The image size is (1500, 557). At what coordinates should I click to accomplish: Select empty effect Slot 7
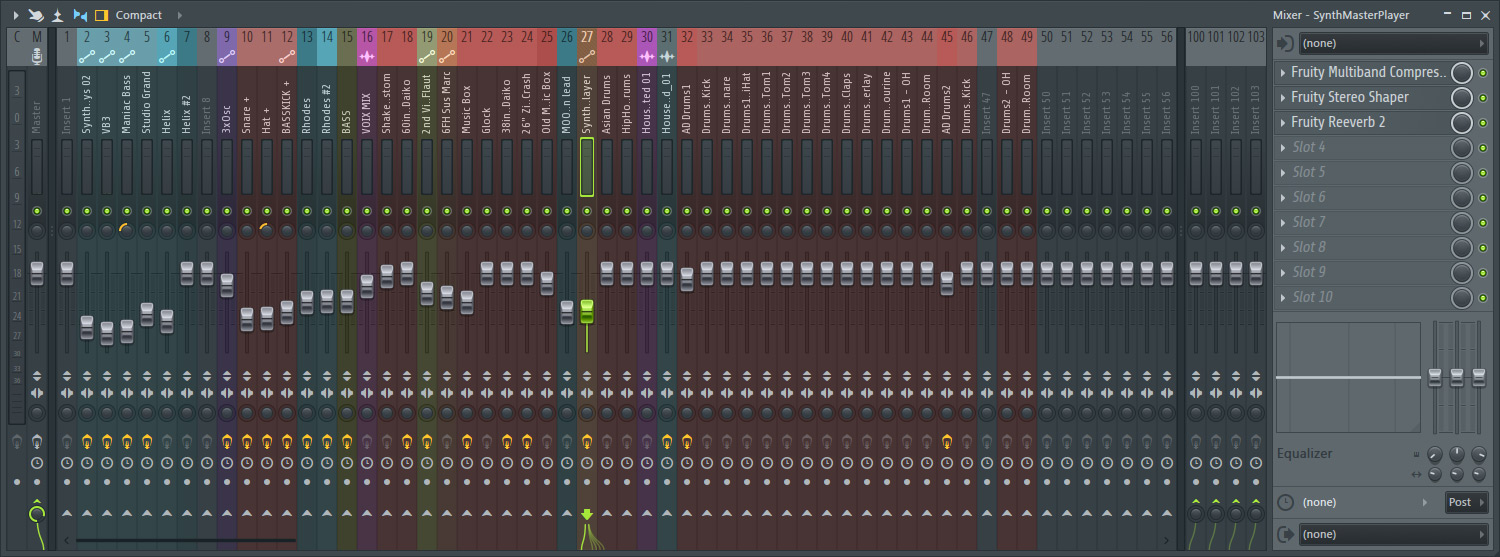pos(1362,222)
